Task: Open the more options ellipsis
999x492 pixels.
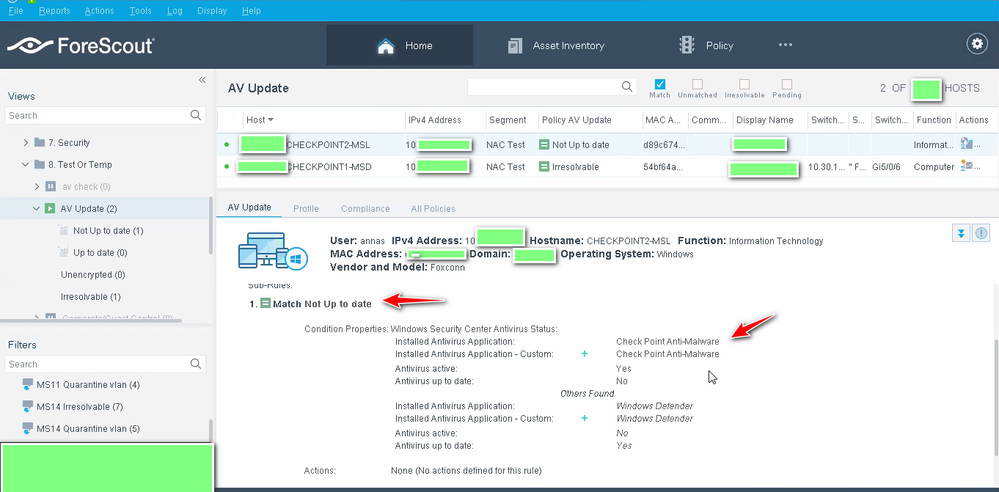Action: click(785, 45)
